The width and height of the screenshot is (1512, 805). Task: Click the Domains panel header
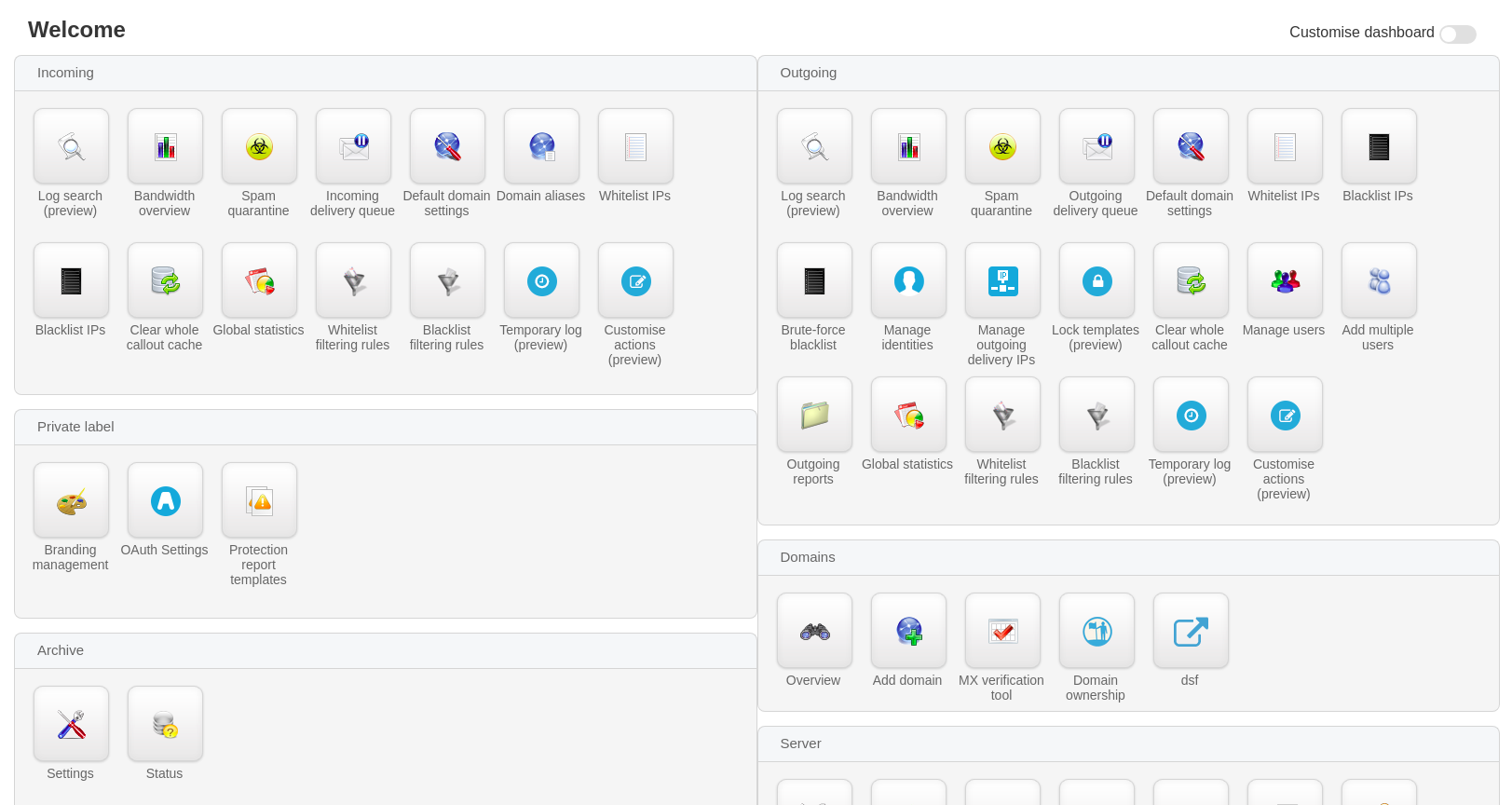tap(1128, 557)
